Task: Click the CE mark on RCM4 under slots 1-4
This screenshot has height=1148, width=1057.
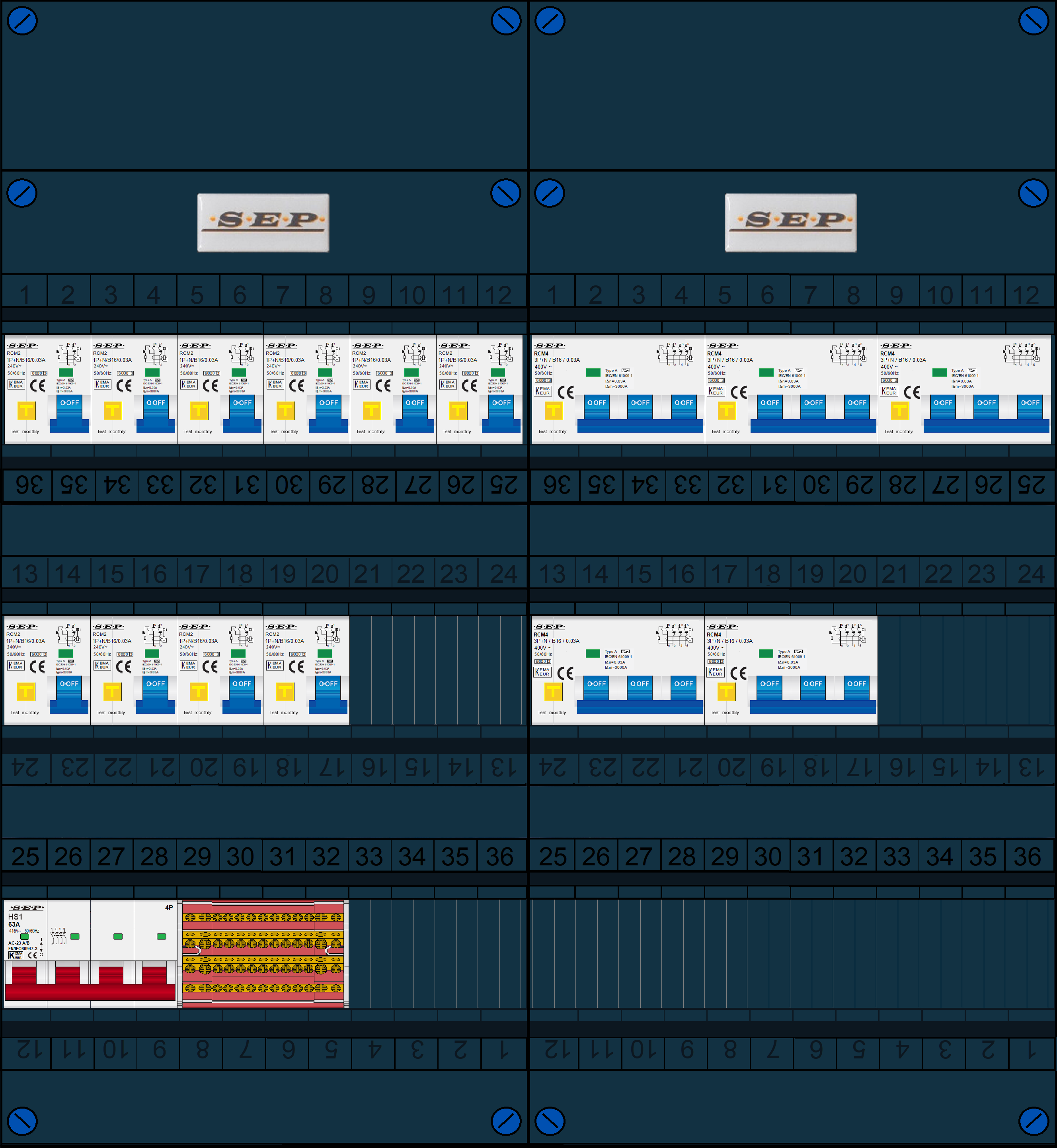Action: coord(566,392)
